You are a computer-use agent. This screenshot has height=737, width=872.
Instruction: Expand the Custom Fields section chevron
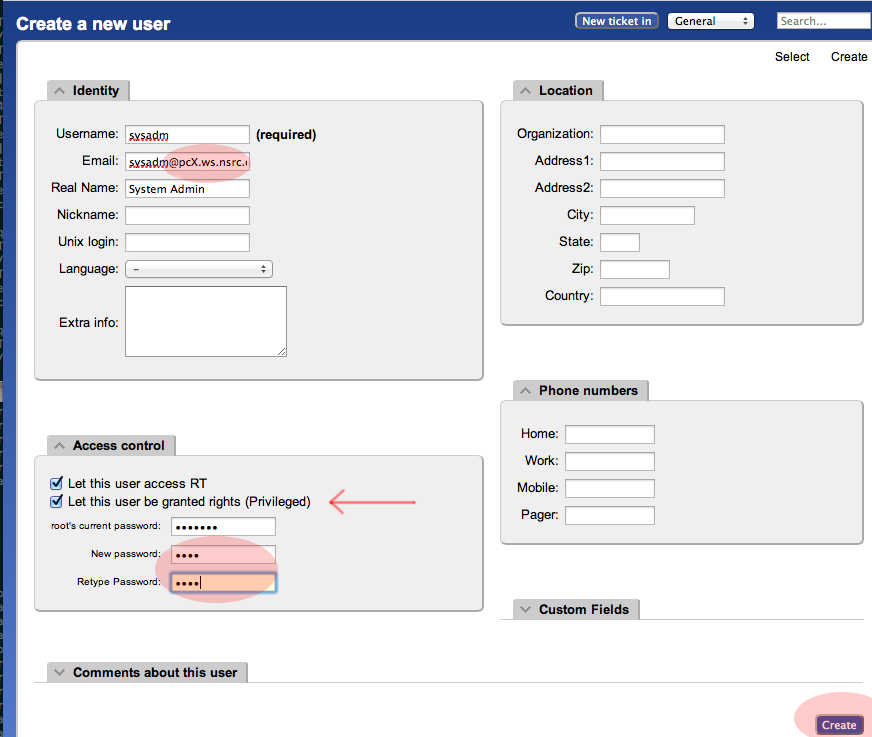525,610
